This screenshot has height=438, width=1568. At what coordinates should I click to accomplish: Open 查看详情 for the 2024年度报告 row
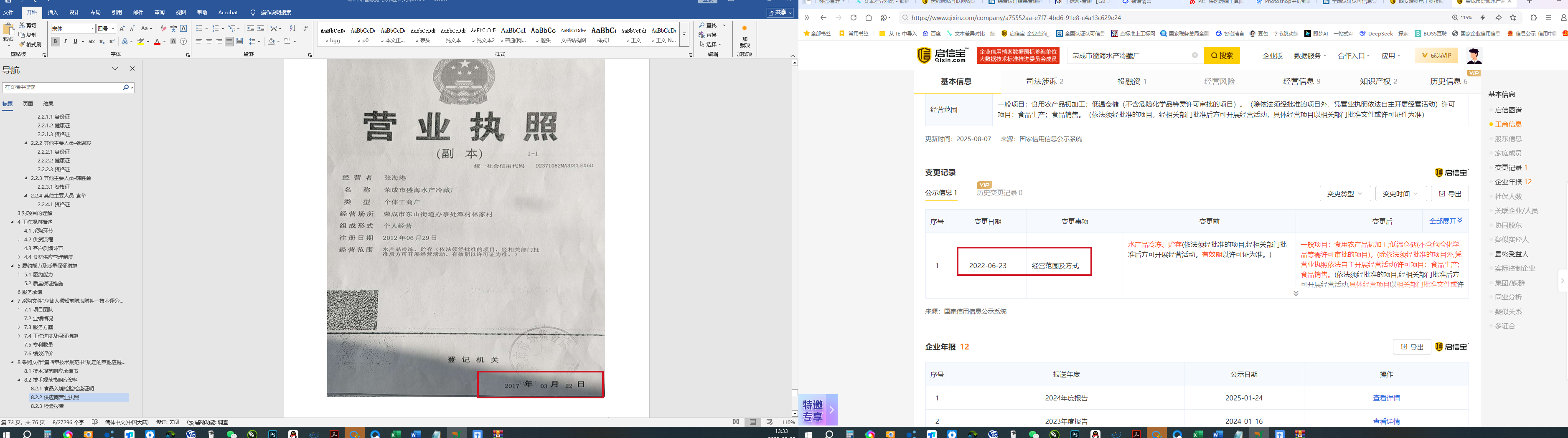click(x=1386, y=398)
